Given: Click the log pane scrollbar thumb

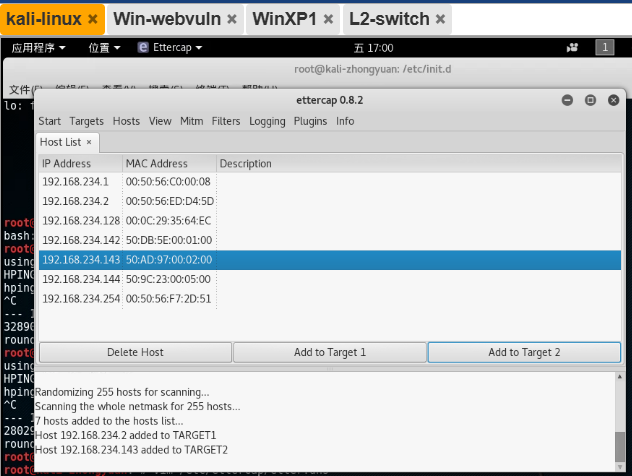Looking at the screenshot, I should coord(620,447).
